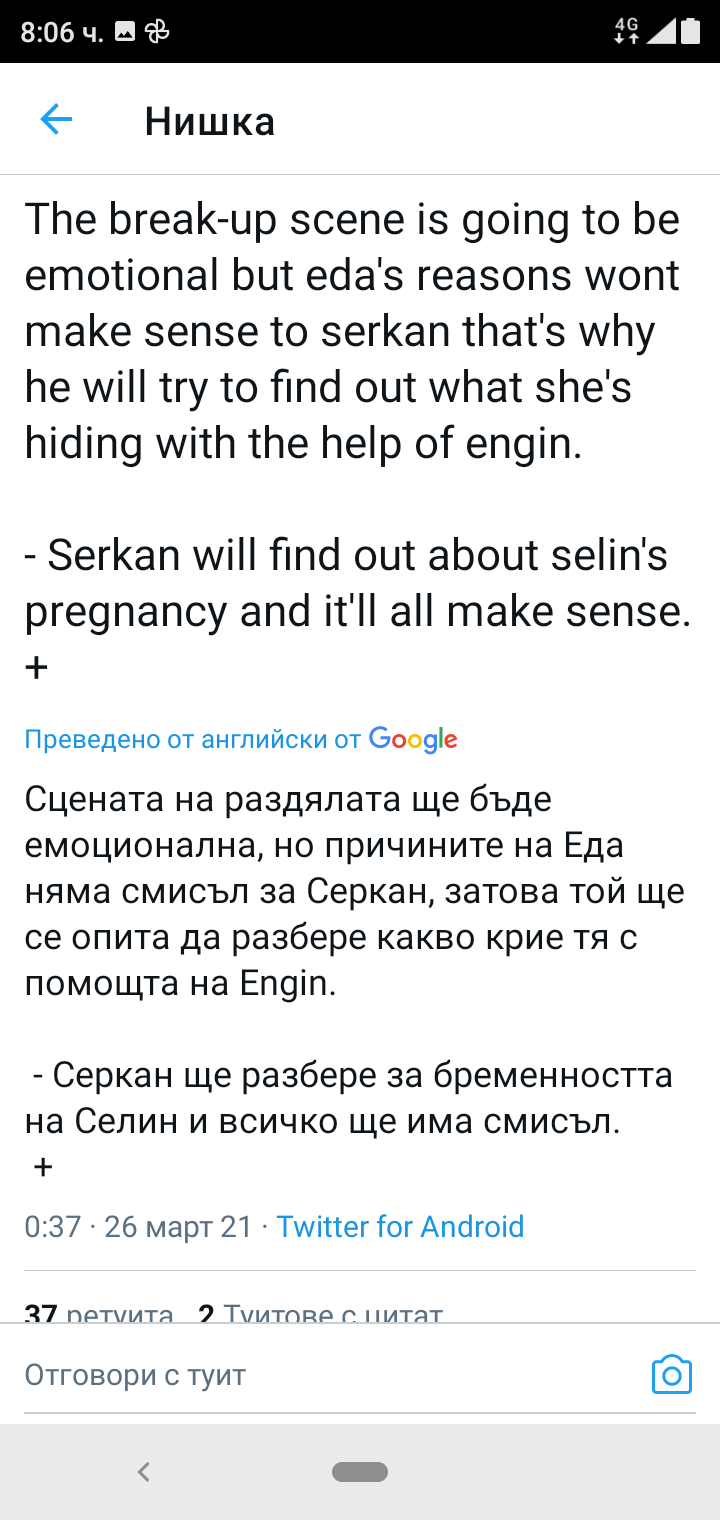Tap the "Преведено от английски от" label

[192, 740]
